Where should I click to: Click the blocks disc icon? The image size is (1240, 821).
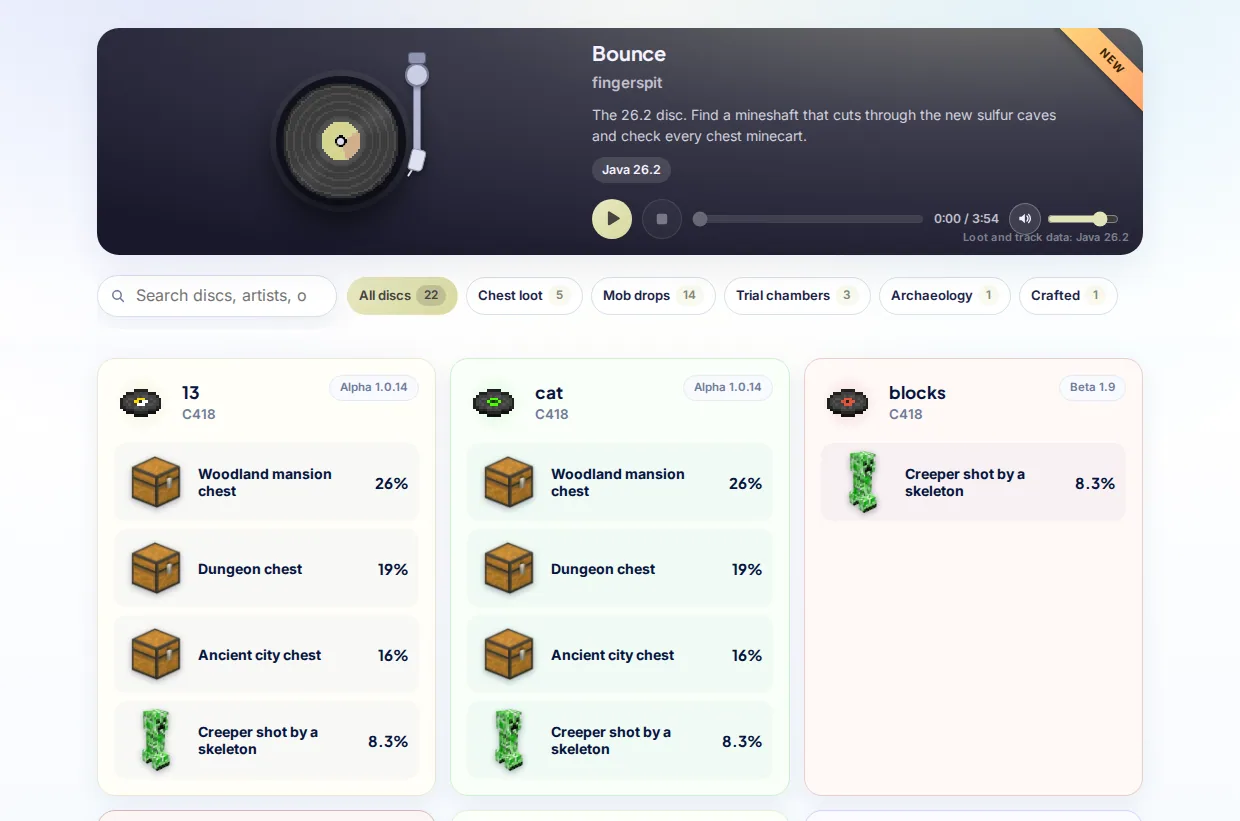[x=847, y=403]
